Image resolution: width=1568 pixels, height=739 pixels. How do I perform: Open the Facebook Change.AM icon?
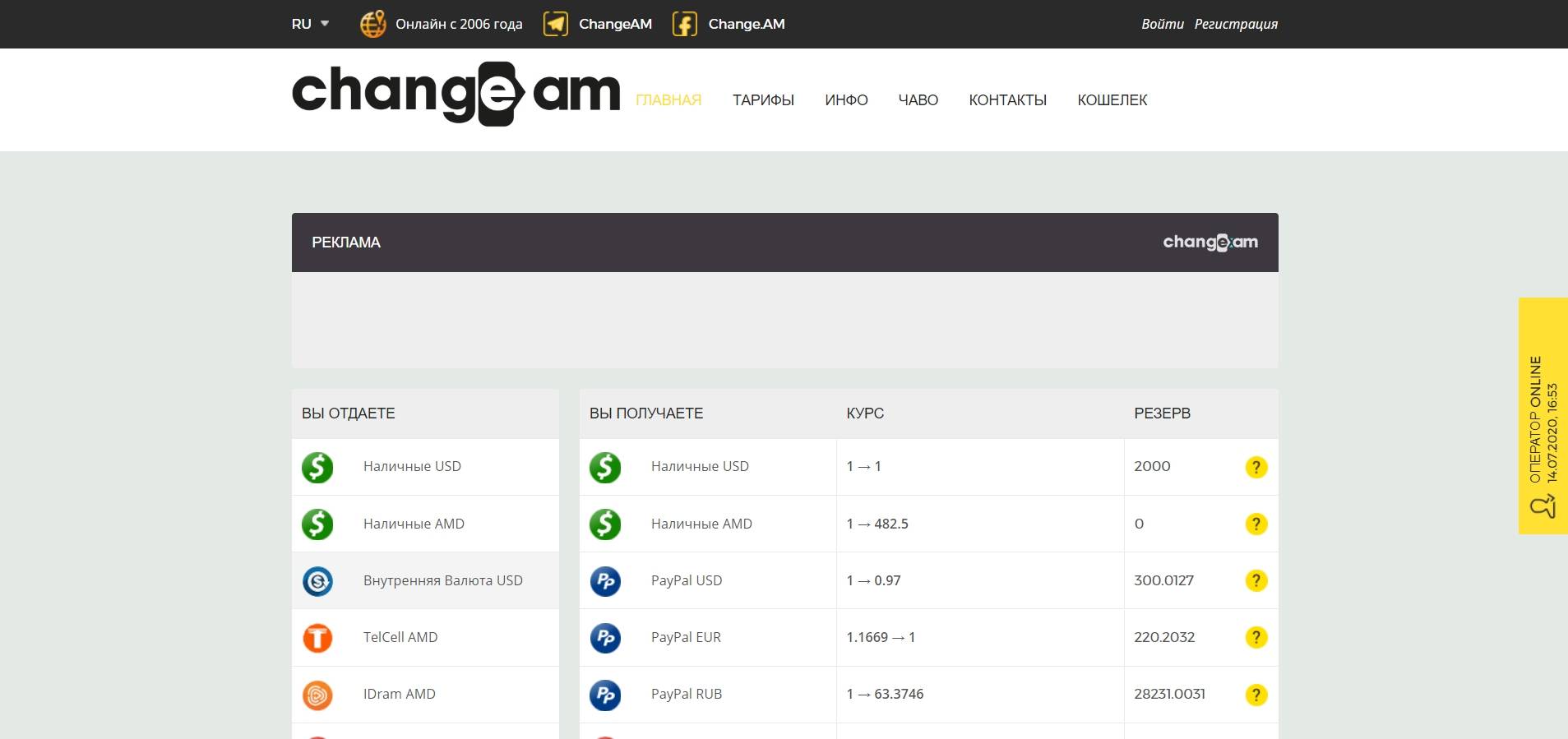[685, 24]
